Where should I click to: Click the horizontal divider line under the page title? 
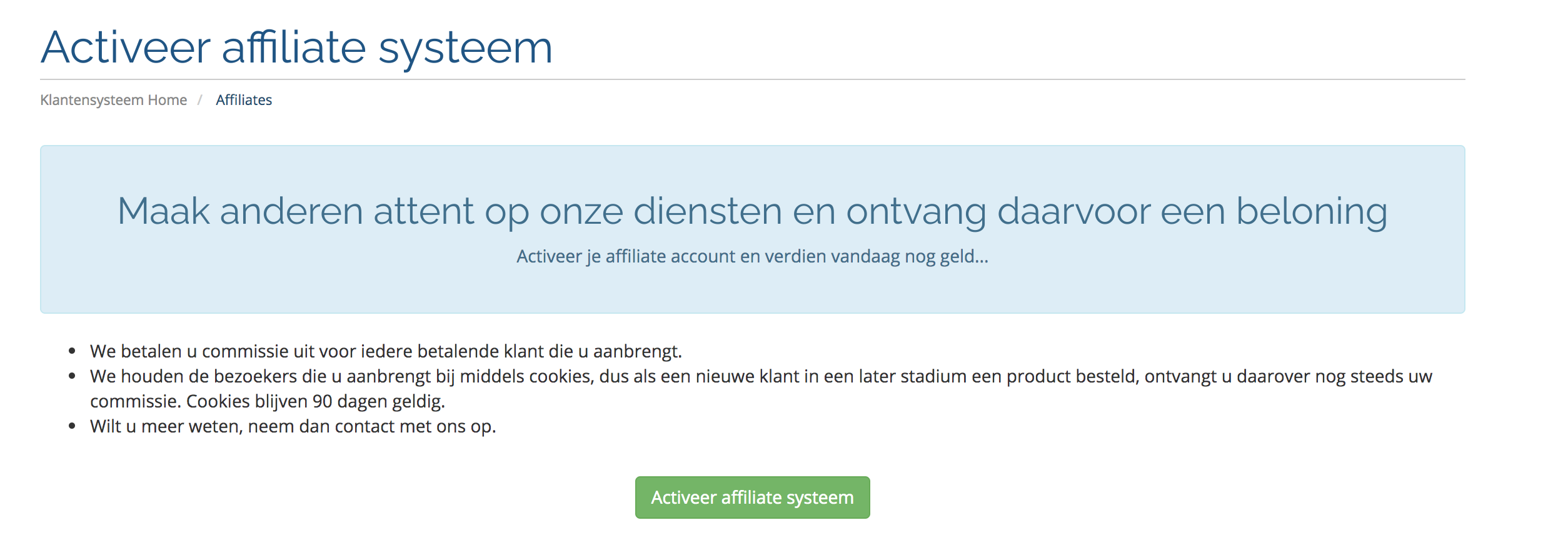click(x=752, y=79)
